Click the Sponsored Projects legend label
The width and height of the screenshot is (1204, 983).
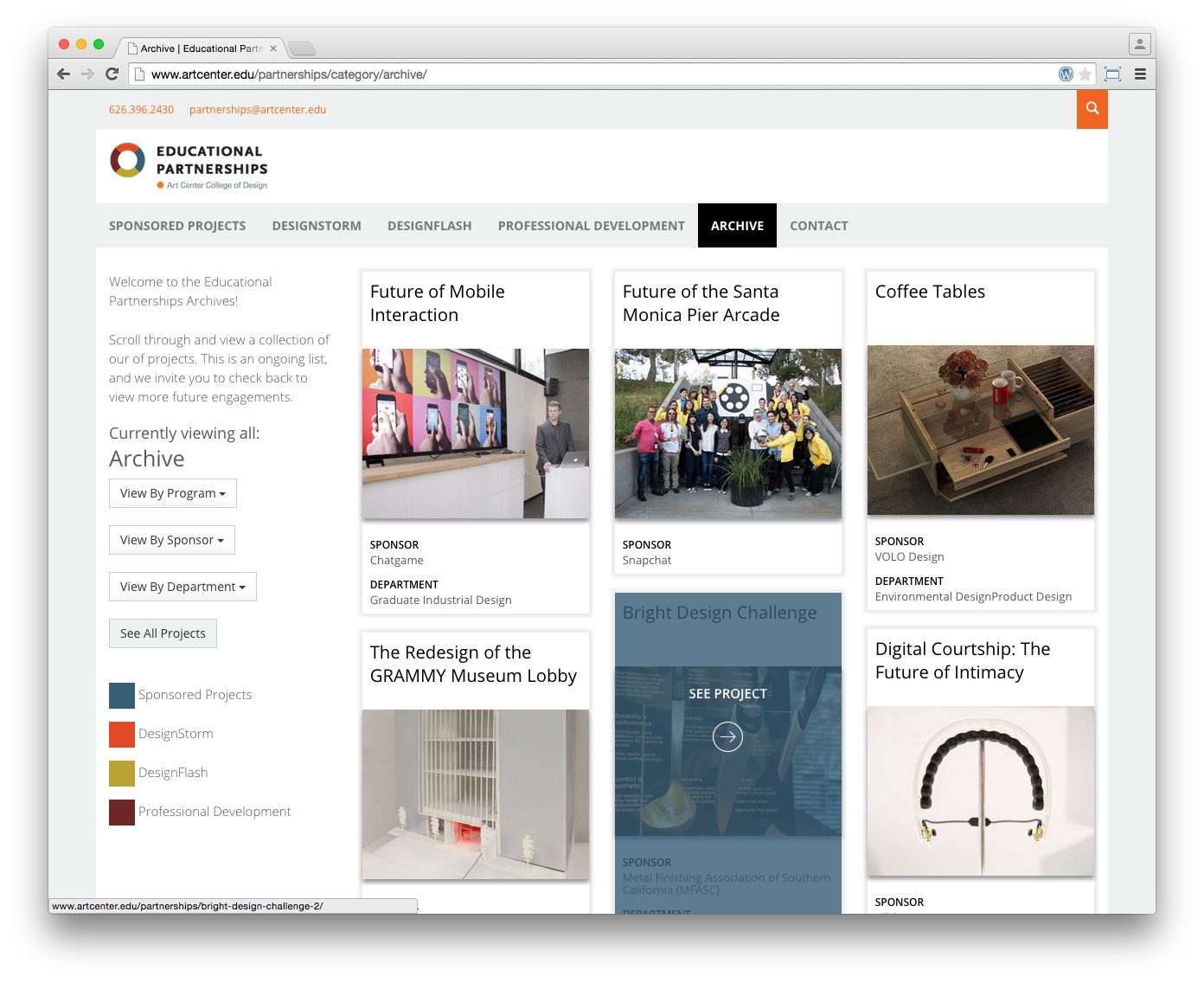195,695
